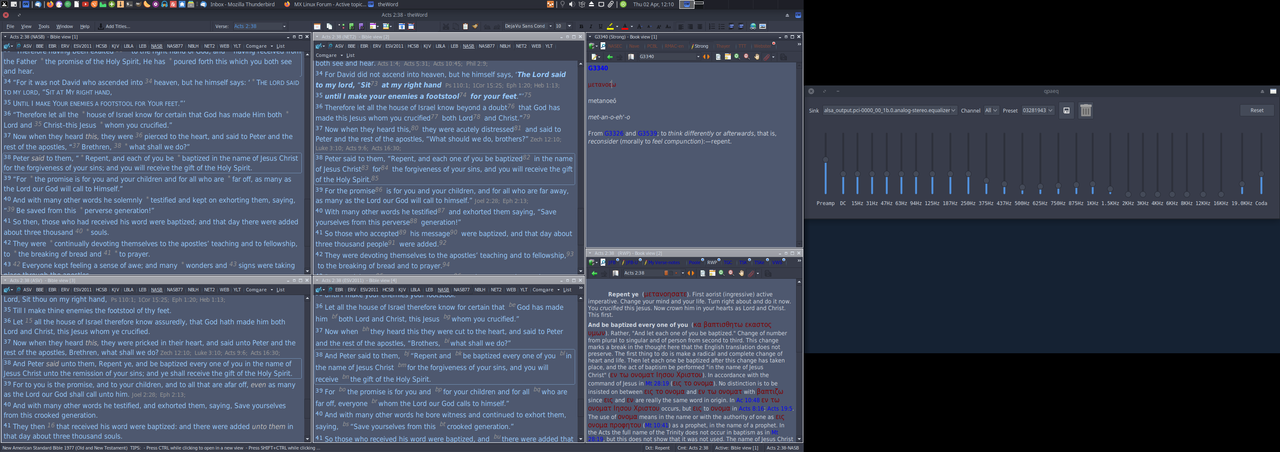Image resolution: width=1280 pixels, height=452 pixels.
Task: Click the save preset floppy icon in qpaeq
Action: pos(1066,110)
